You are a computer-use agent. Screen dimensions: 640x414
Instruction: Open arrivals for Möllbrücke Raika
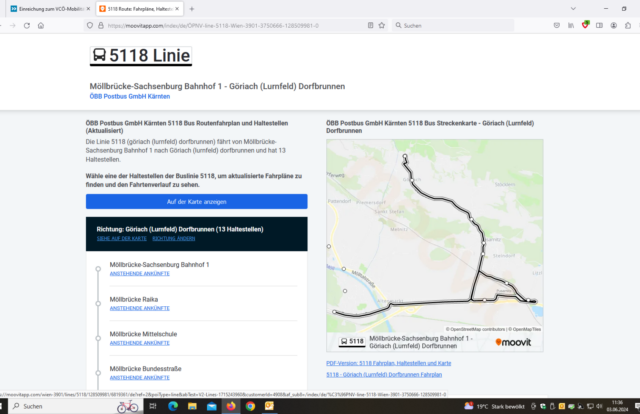point(140,308)
